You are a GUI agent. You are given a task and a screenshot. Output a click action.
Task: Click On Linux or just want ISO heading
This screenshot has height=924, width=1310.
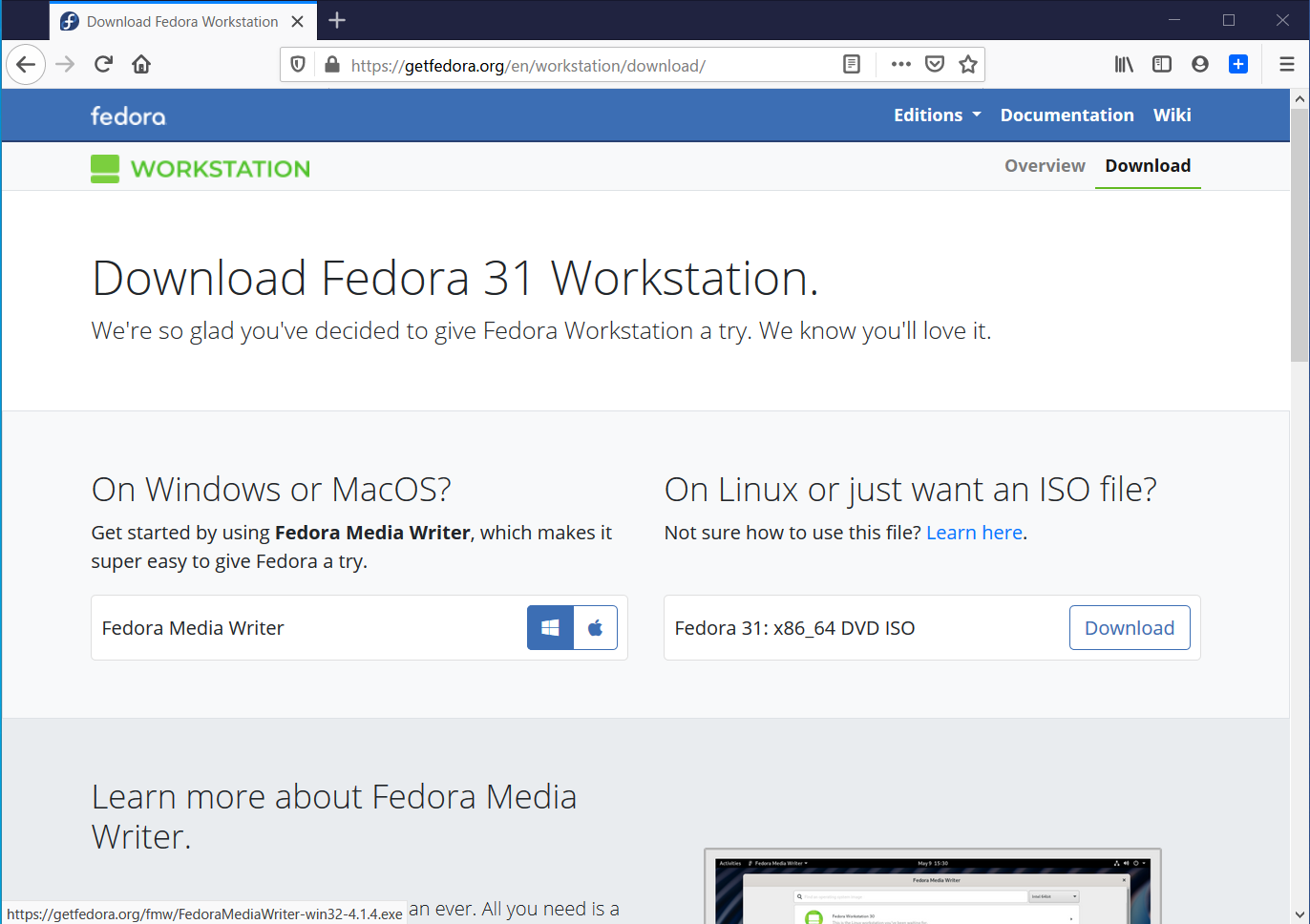pyautogui.click(x=910, y=490)
